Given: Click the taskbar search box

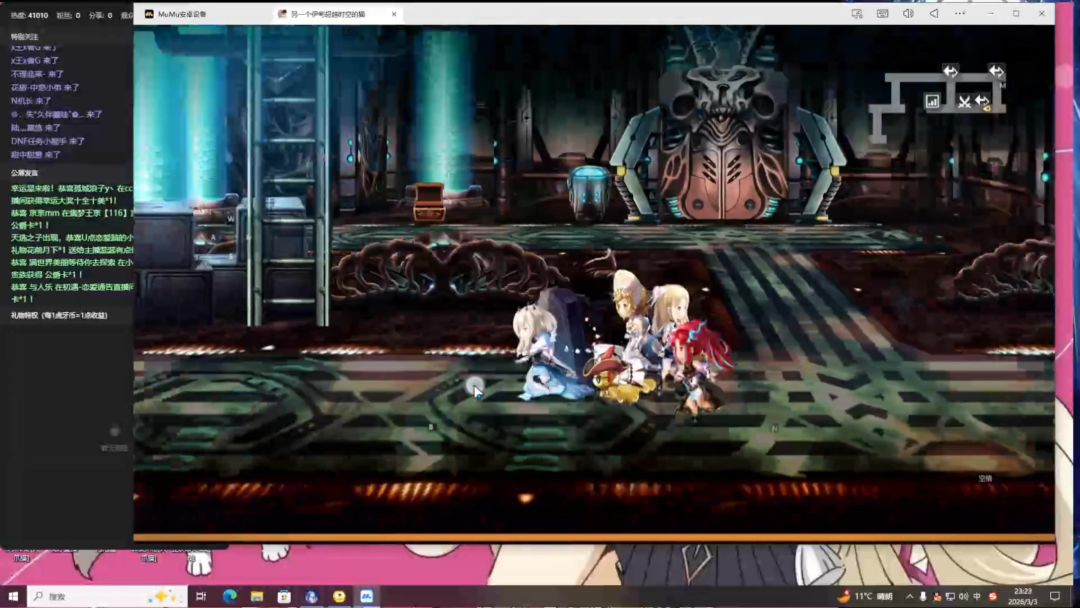Looking at the screenshot, I should click(x=107, y=596).
